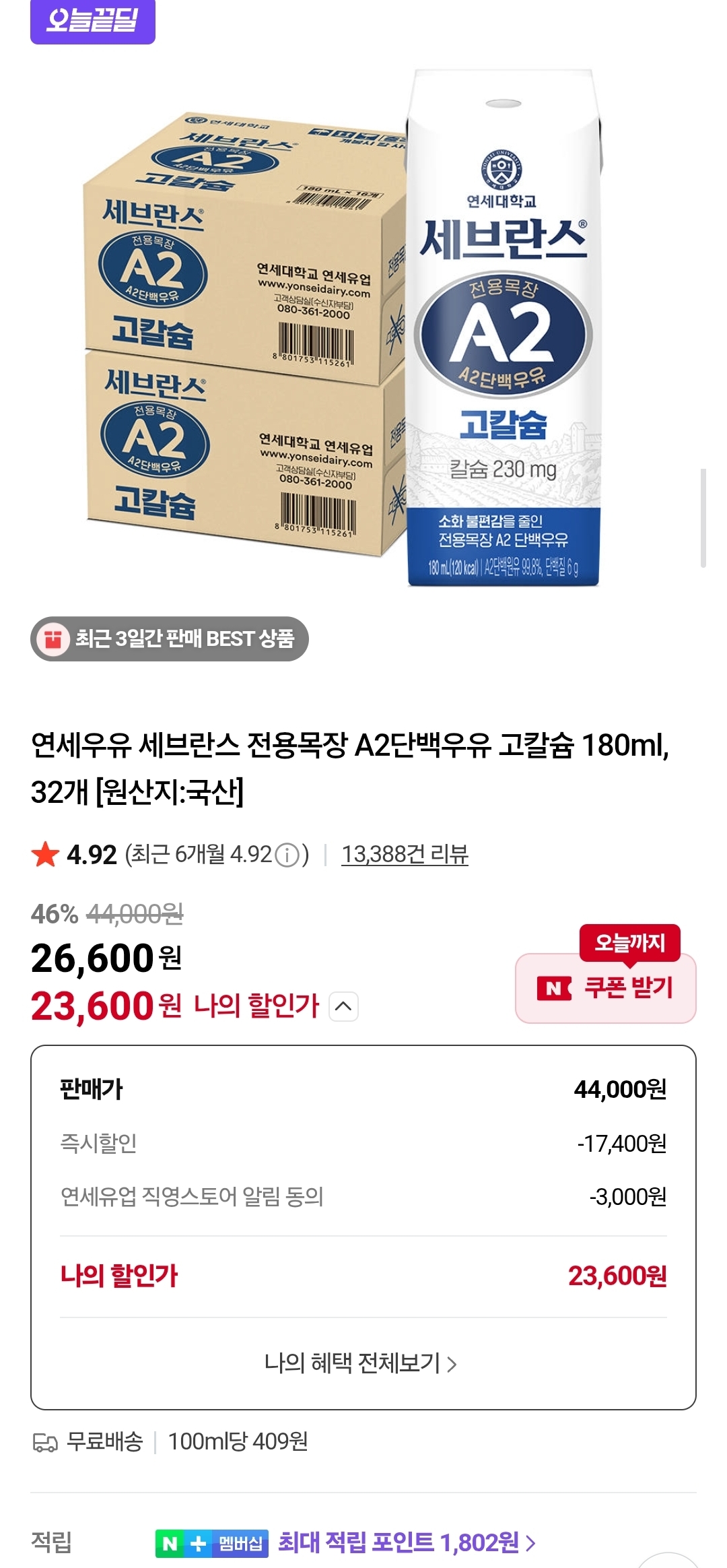Click the page scrollbar handle

click(x=703, y=518)
